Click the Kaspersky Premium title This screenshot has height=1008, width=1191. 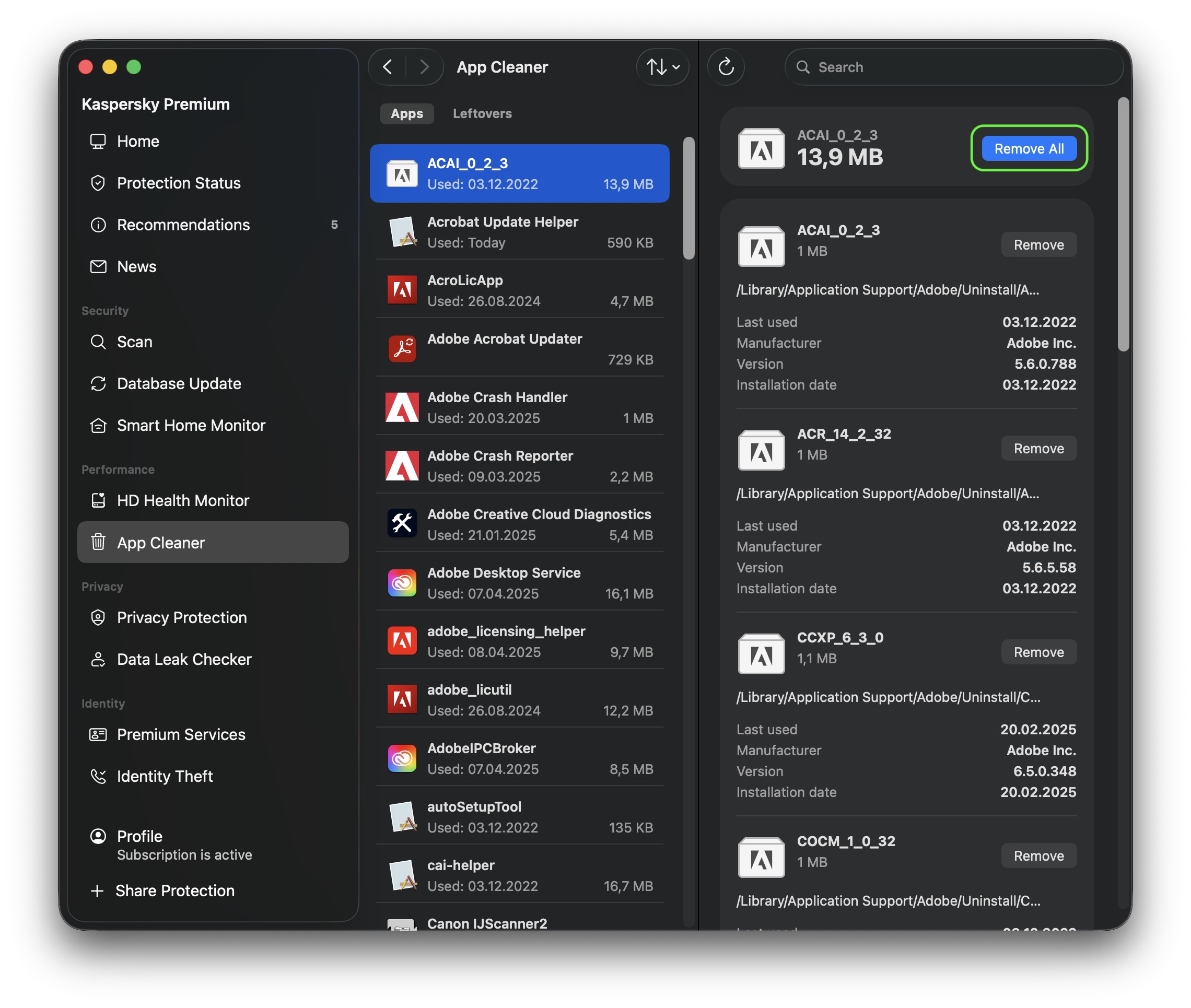point(156,104)
